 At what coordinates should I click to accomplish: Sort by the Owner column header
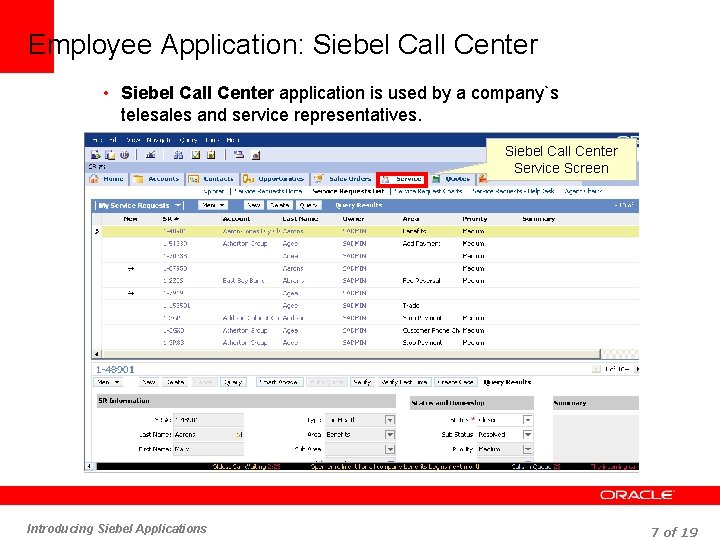[353, 219]
